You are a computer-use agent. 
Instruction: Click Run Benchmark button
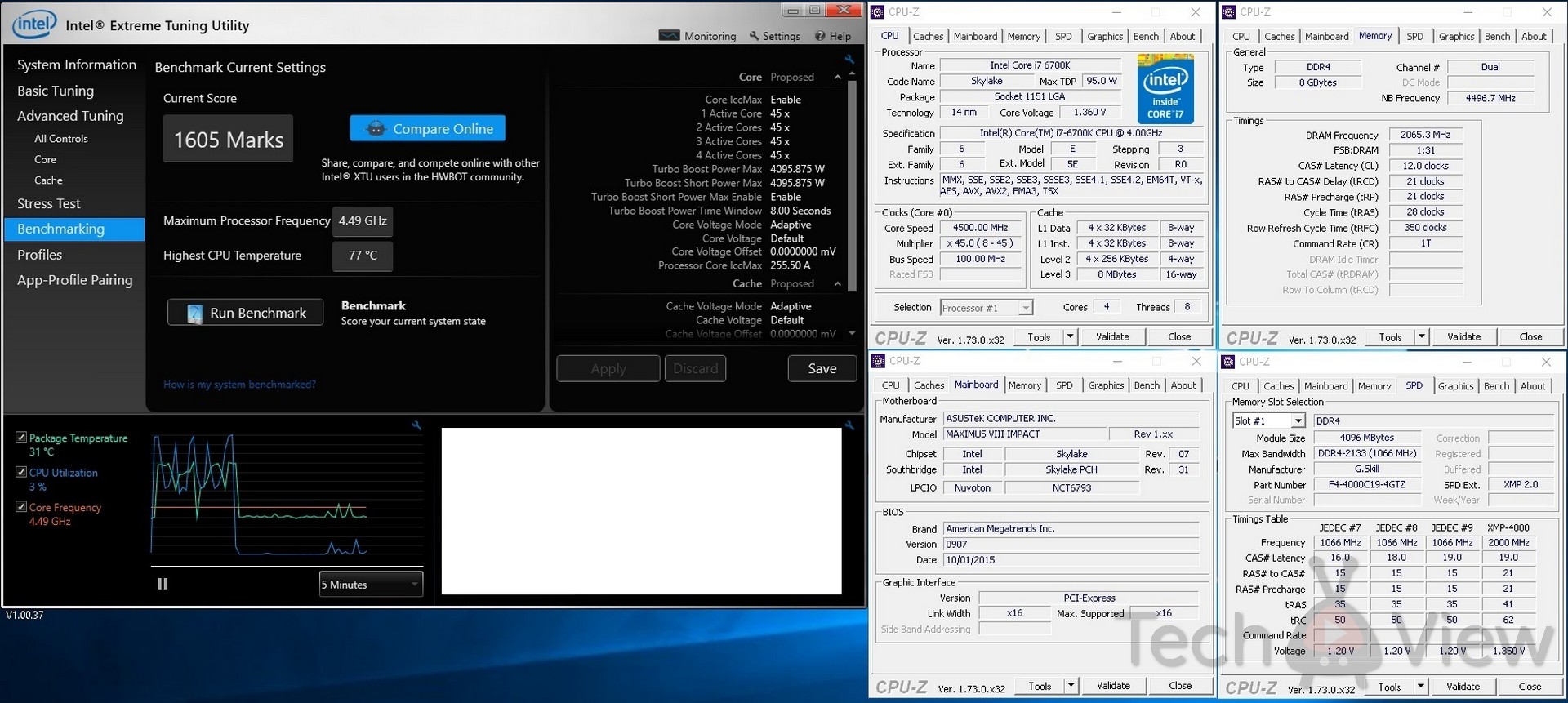[245, 313]
